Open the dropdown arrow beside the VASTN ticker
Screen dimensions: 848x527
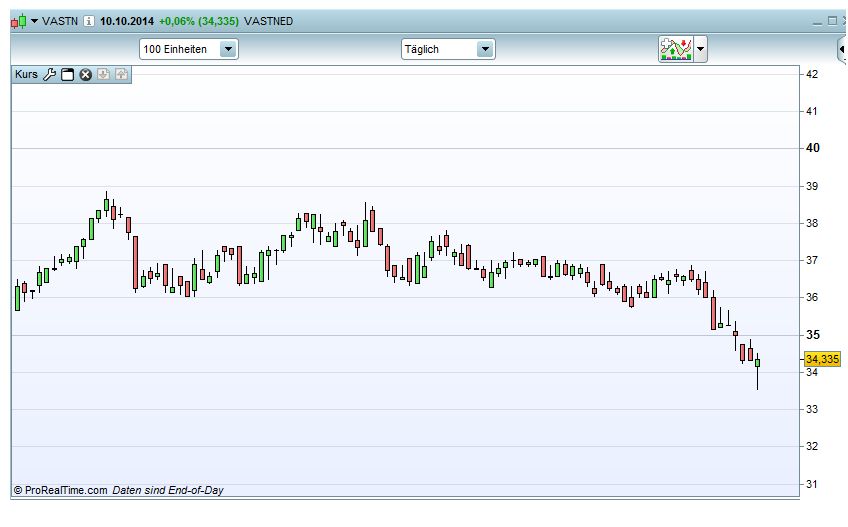(x=34, y=21)
